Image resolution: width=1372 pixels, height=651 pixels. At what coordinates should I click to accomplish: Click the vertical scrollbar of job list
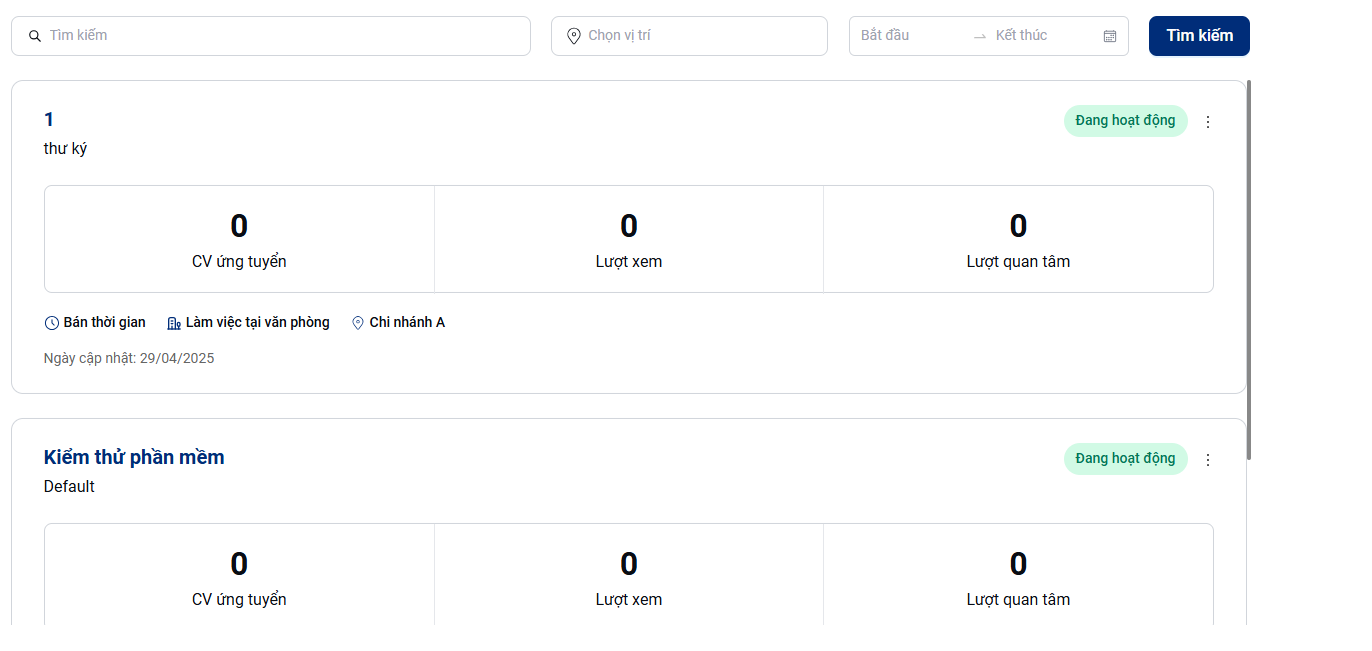[1249, 270]
